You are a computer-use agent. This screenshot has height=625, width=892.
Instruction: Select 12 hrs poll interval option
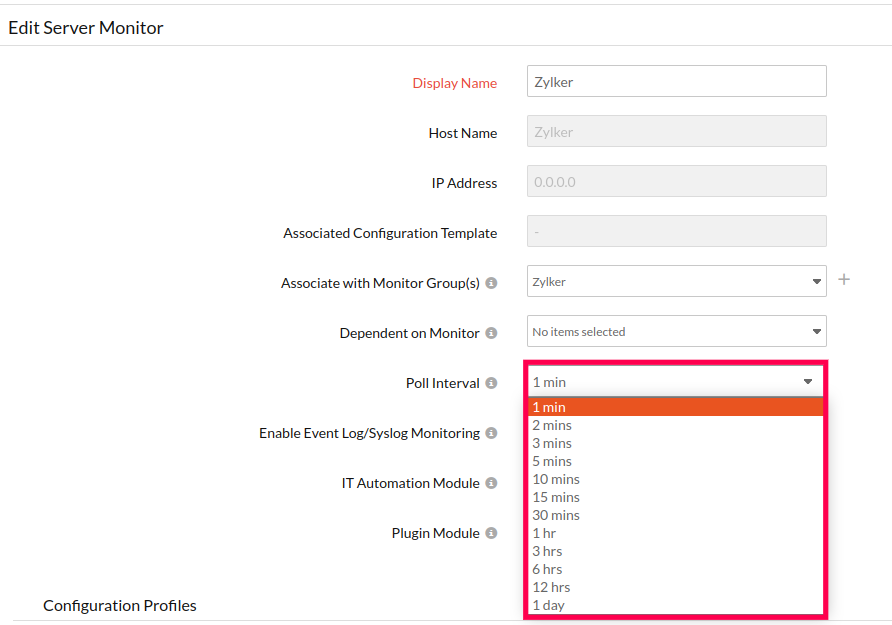pos(676,587)
